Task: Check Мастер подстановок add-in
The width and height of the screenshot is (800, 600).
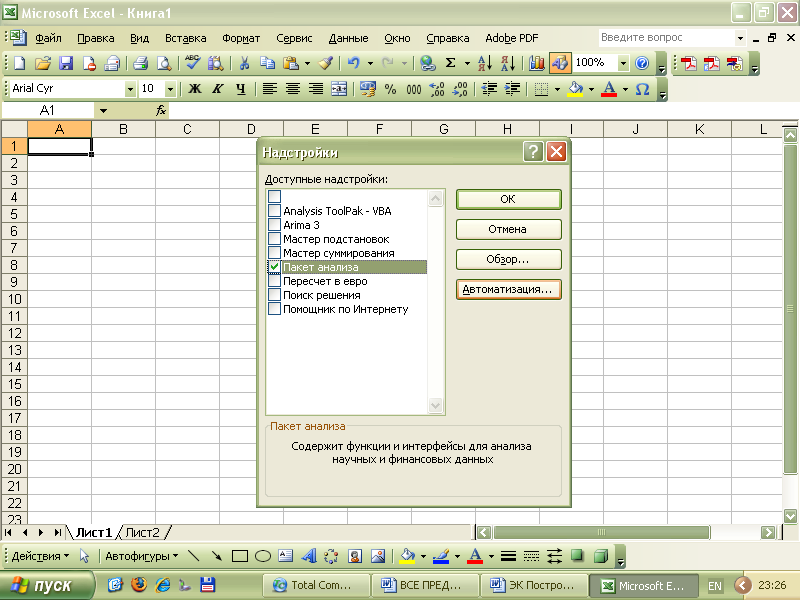Action: 274,239
